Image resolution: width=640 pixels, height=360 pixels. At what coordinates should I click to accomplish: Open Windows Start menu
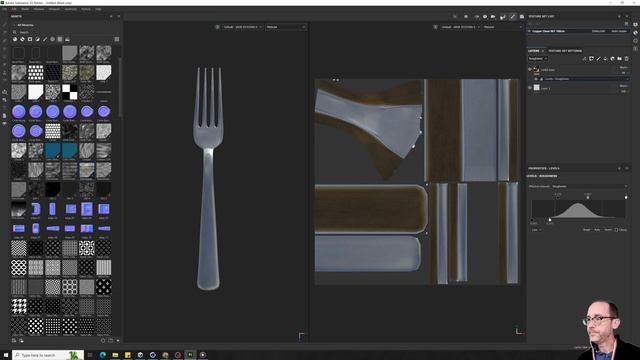6,355
